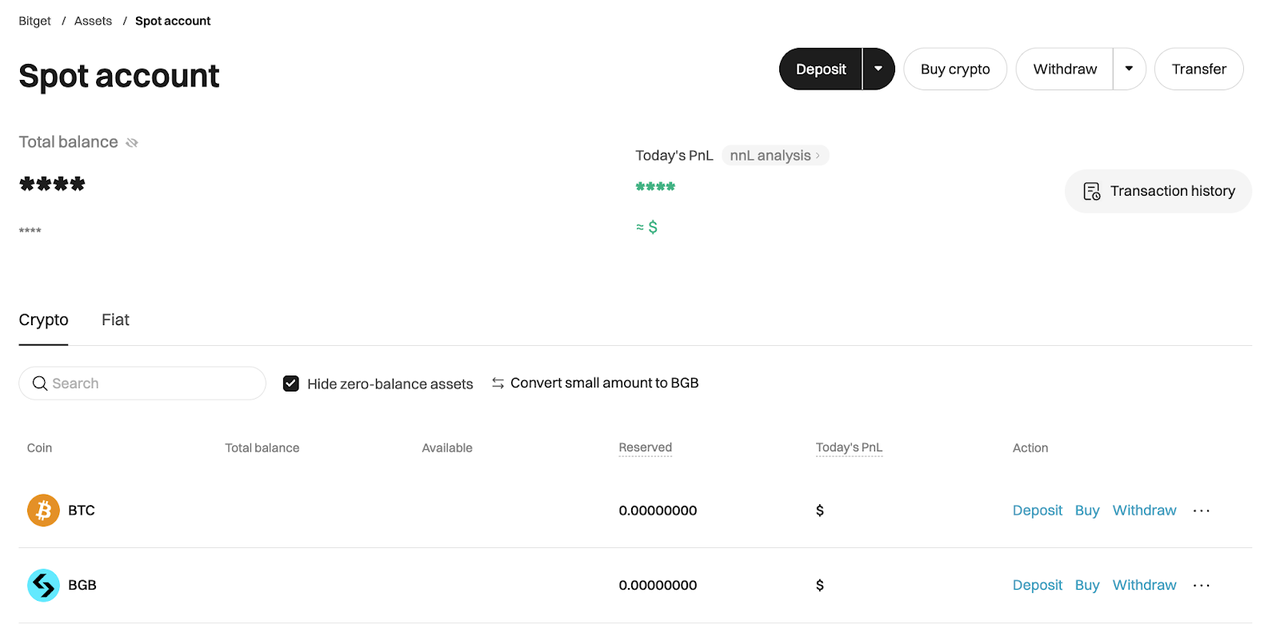Open Transaction history
Viewport: 1280px width, 644px height.
pyautogui.click(x=1158, y=191)
